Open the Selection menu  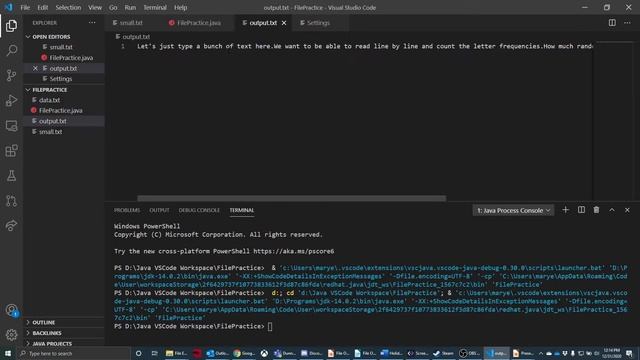click(68, 7)
